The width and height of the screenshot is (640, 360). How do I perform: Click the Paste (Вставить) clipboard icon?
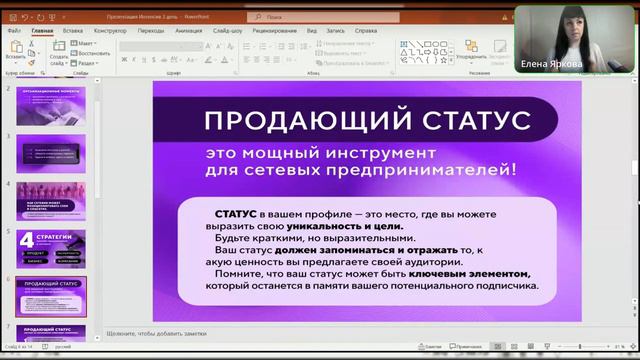16,47
